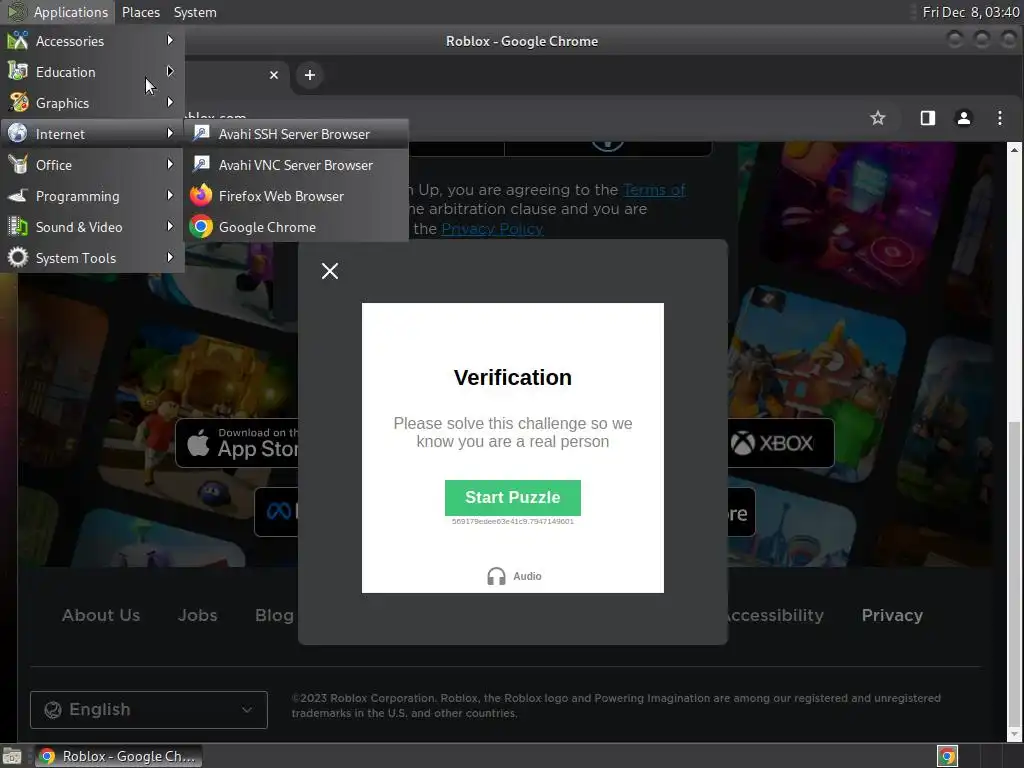Viewport: 1024px width, 768px height.
Task: Click the clock showing Fri Dec 8
Action: 970,12
